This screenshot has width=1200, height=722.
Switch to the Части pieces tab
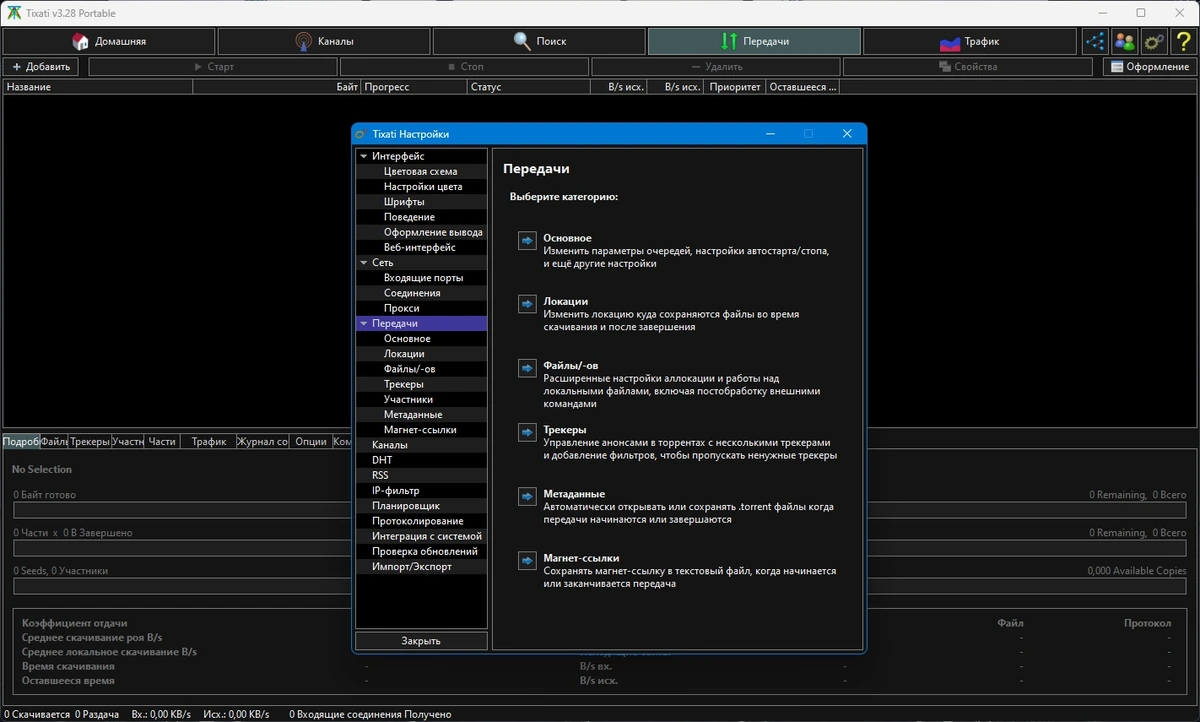[162, 441]
